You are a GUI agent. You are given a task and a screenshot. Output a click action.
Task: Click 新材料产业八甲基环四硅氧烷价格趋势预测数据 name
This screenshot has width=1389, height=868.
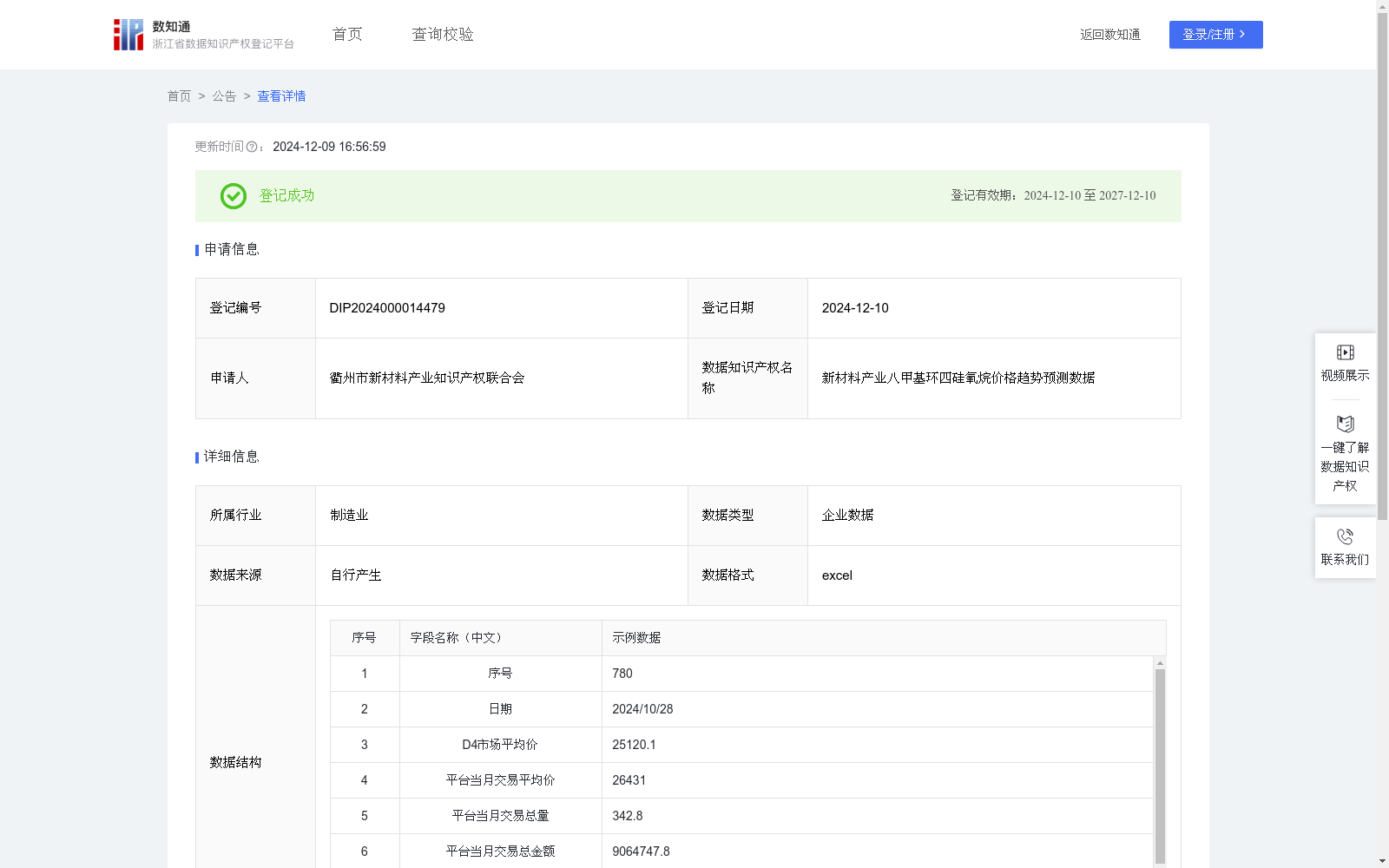coord(958,378)
